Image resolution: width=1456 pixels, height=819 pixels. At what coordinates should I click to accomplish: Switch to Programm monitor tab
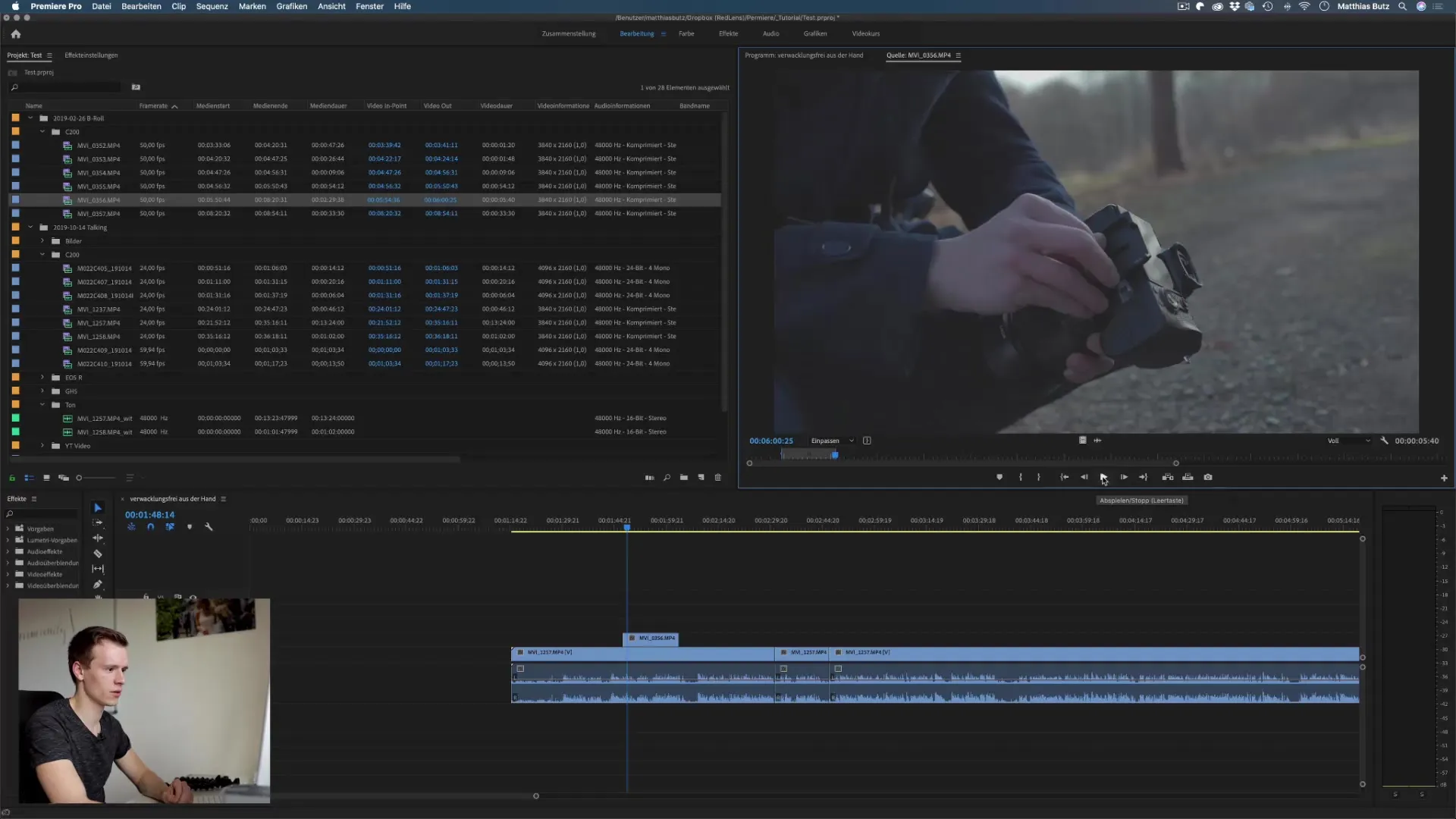(x=804, y=55)
